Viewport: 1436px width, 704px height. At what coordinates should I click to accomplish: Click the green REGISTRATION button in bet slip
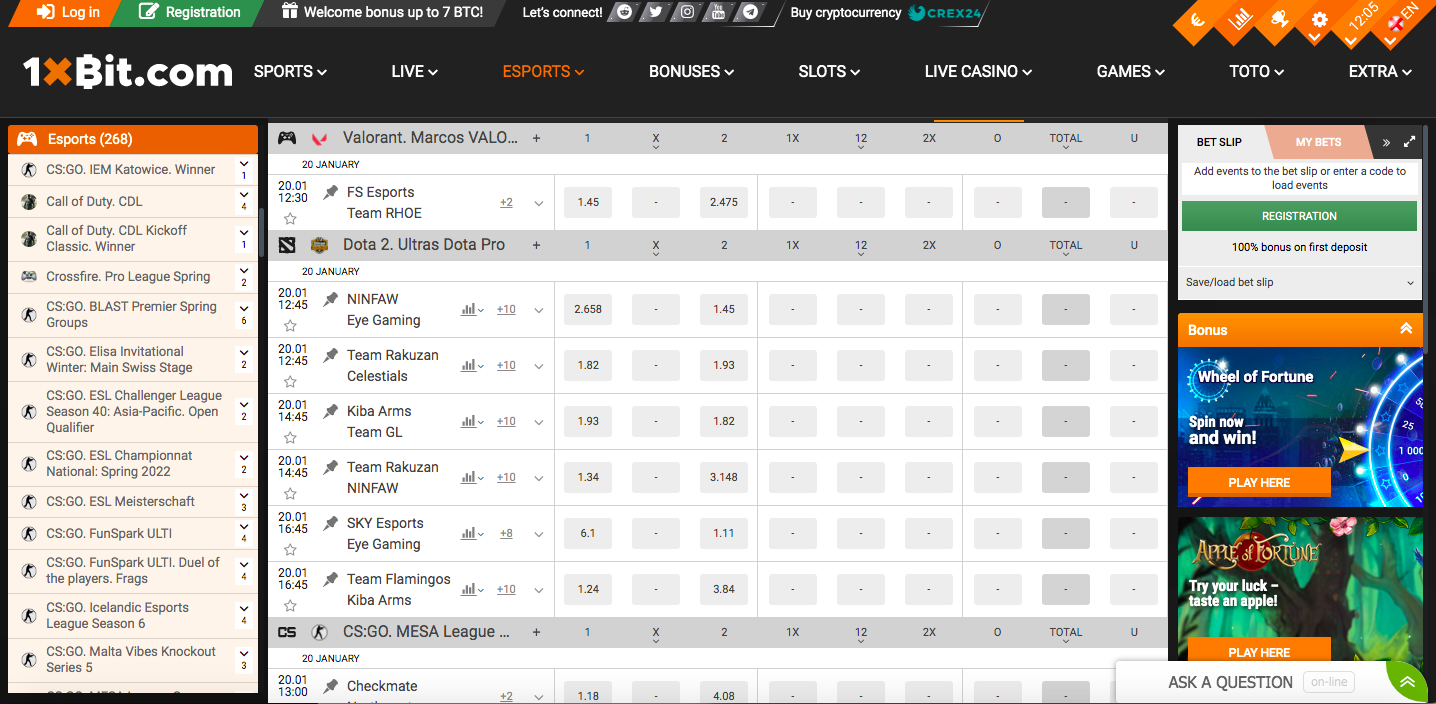click(1298, 216)
